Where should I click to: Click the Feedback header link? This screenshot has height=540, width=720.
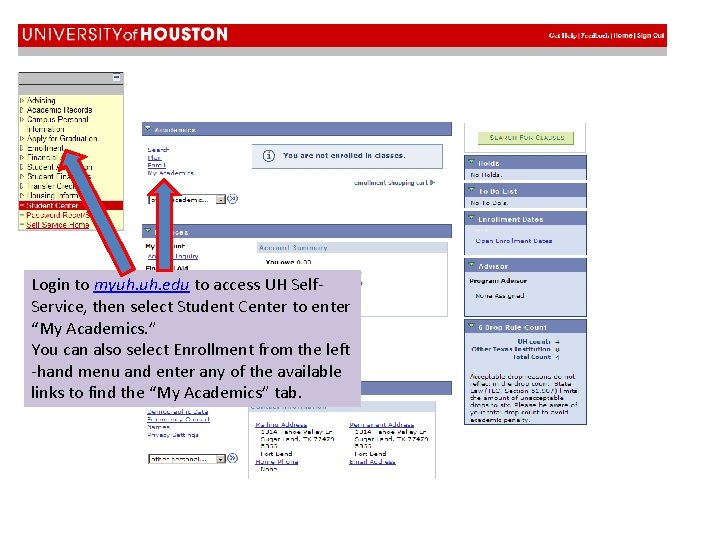pos(595,35)
